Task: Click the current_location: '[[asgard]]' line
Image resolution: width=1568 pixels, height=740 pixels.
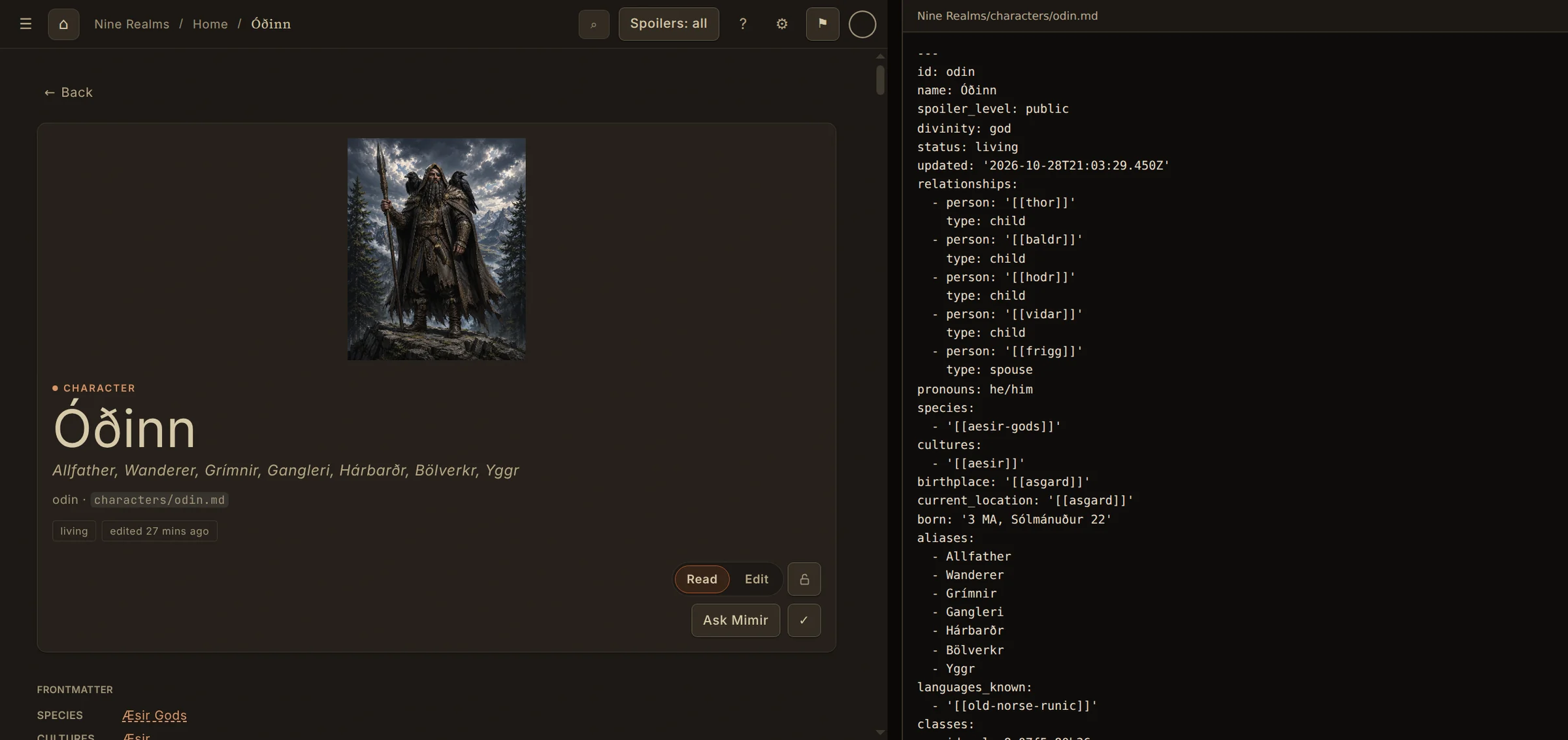Action: pos(1025,501)
